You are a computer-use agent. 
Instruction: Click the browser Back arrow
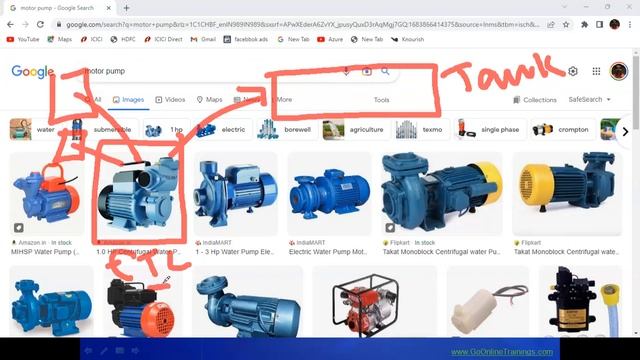11,24
